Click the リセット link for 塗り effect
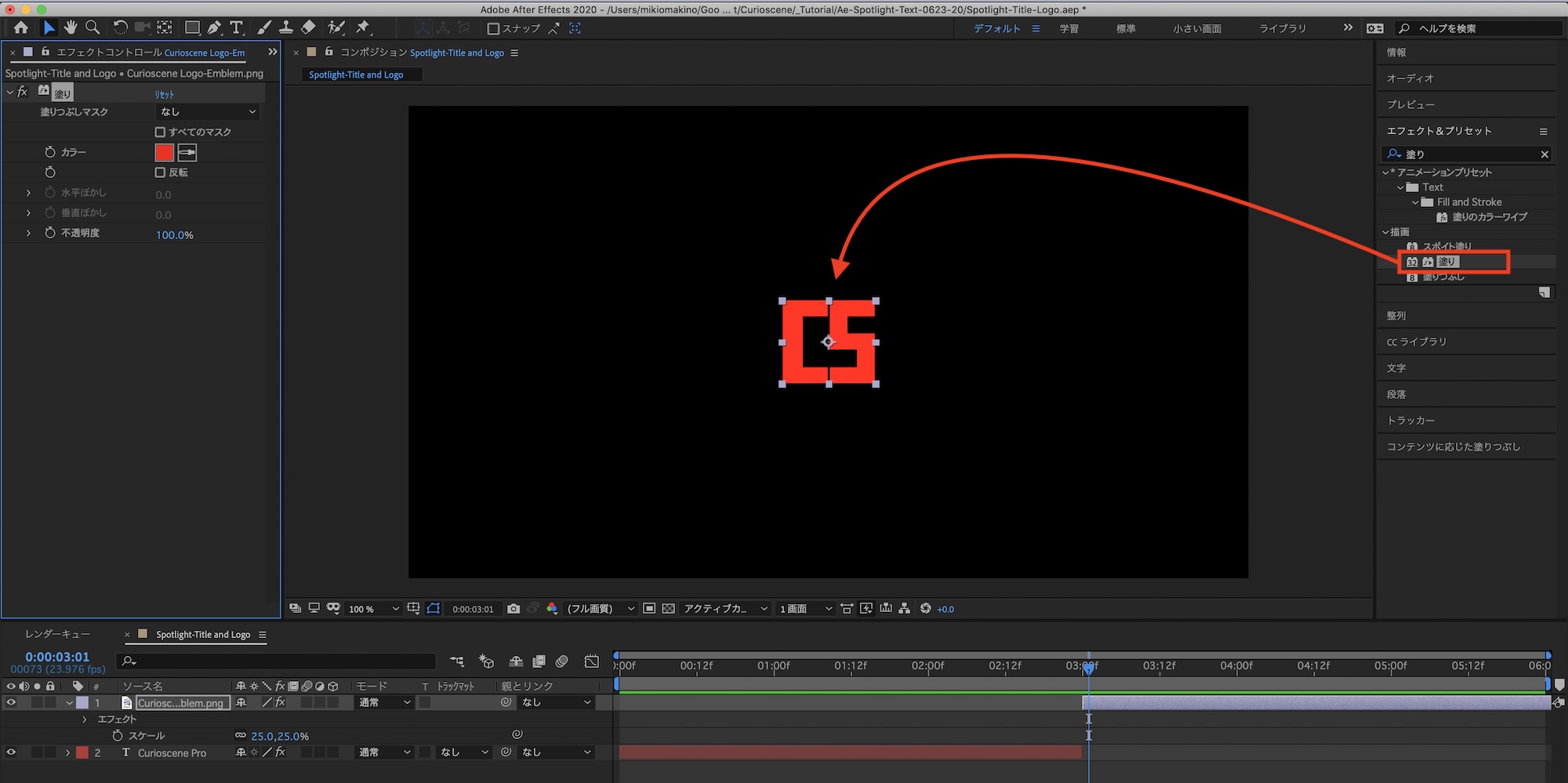 165,94
